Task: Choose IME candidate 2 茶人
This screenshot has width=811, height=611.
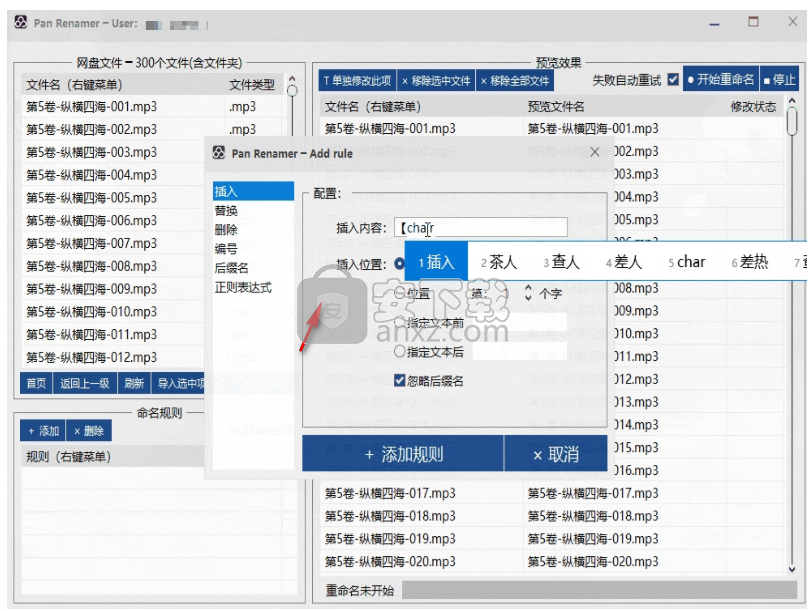Action: (499, 262)
